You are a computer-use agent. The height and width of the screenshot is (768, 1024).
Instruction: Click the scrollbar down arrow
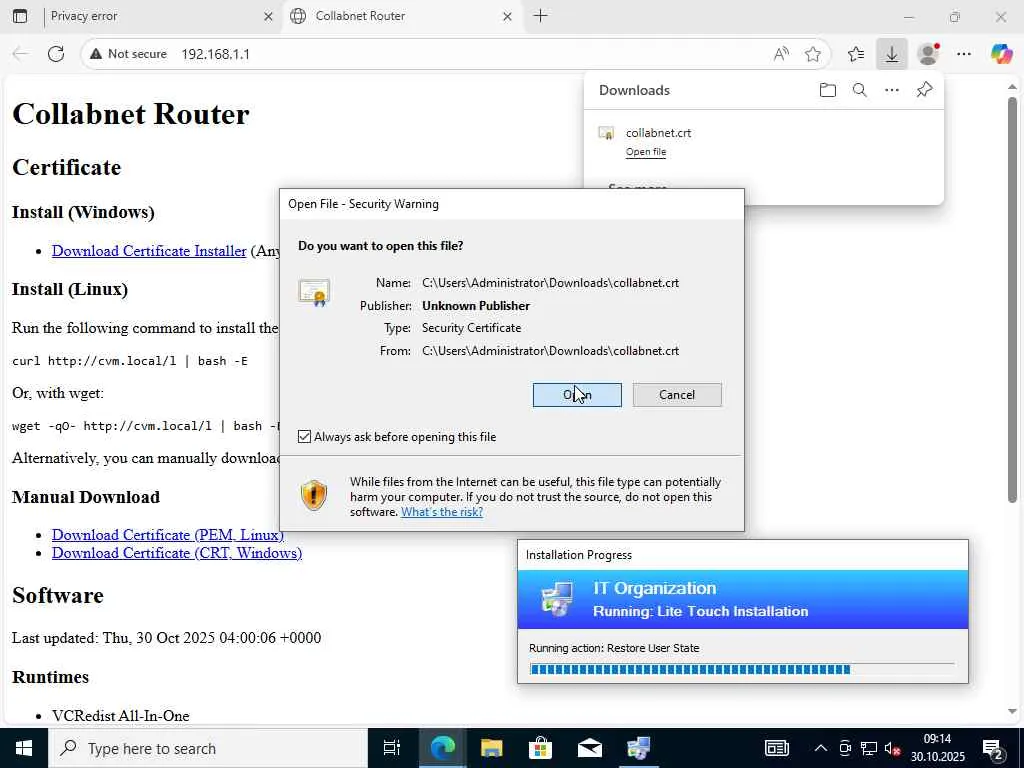pos(1012,712)
